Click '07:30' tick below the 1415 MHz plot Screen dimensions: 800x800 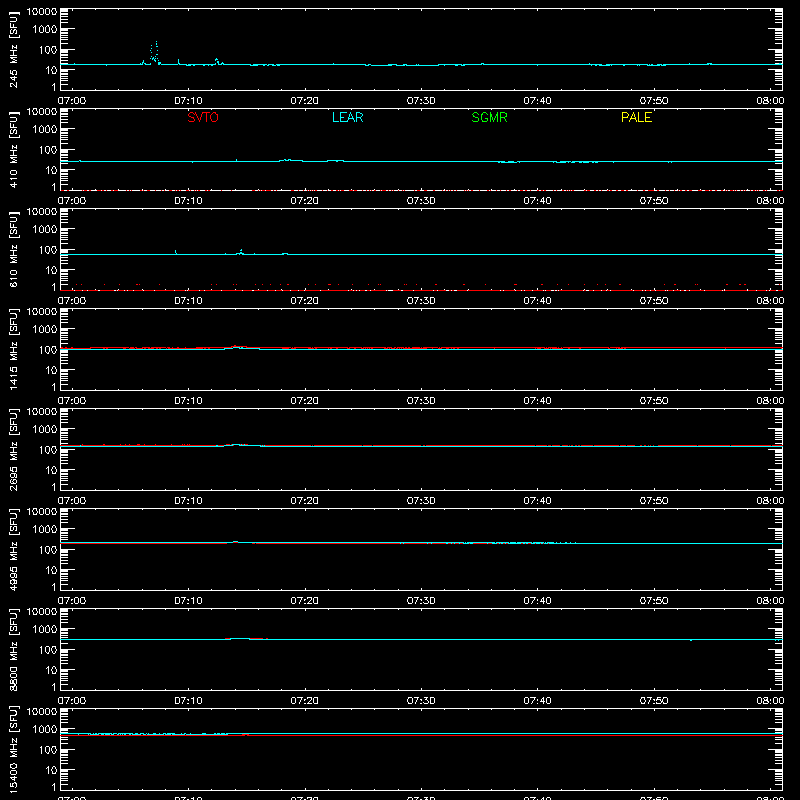pyautogui.click(x=421, y=401)
